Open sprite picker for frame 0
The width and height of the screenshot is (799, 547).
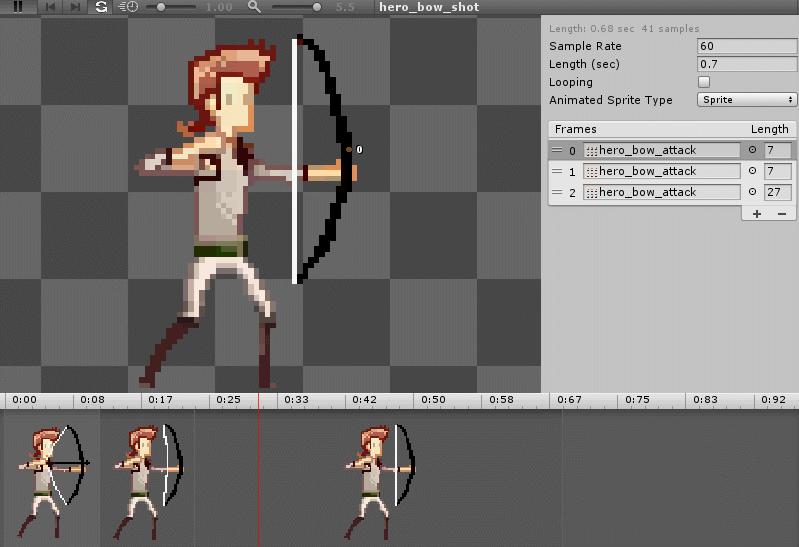(x=753, y=150)
